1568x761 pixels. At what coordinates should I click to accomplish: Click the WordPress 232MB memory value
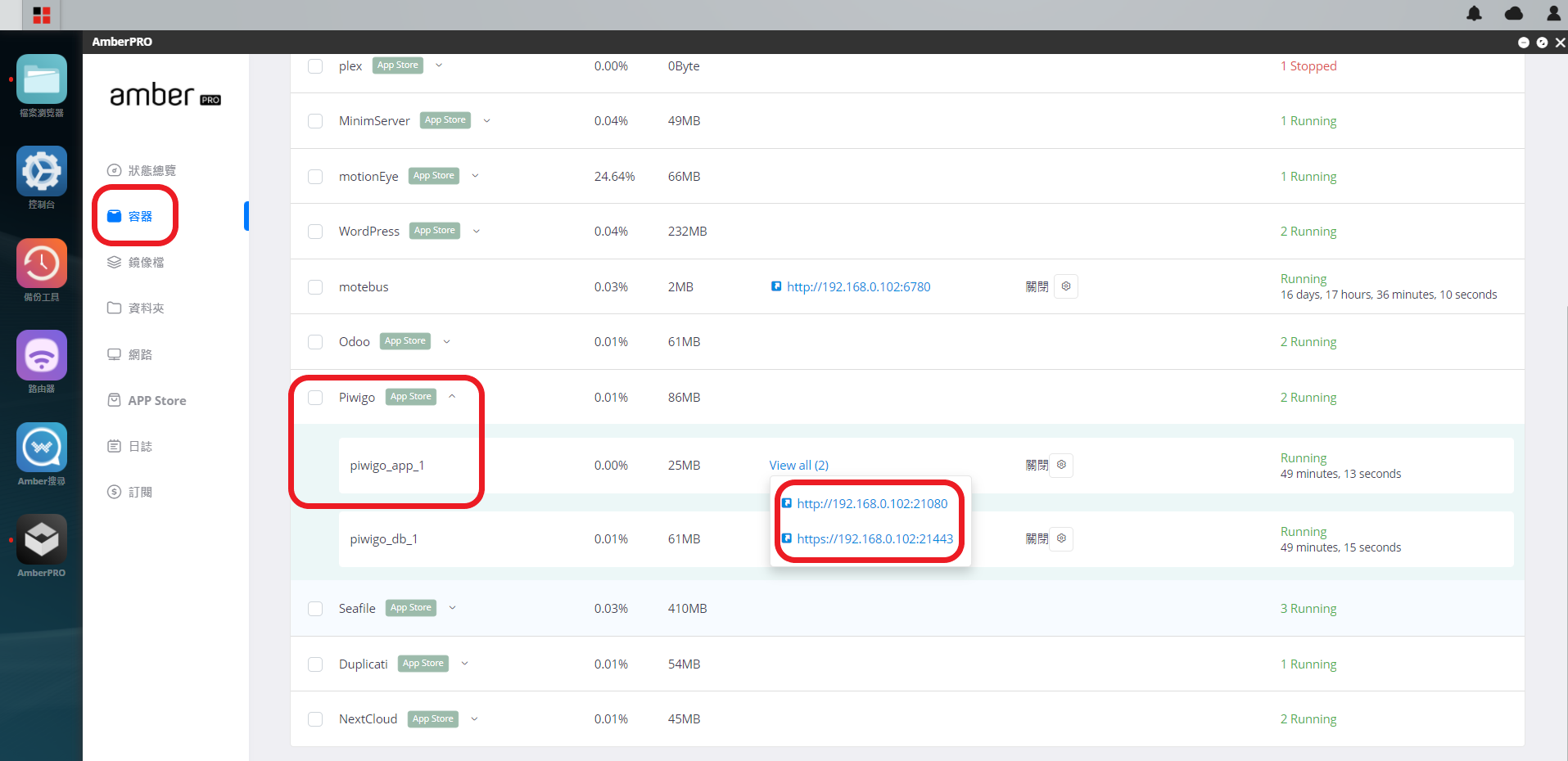point(687,231)
